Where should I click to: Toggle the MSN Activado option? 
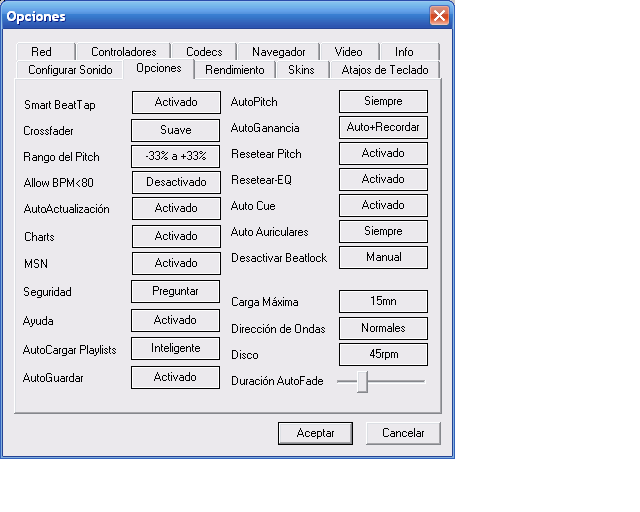click(176, 263)
